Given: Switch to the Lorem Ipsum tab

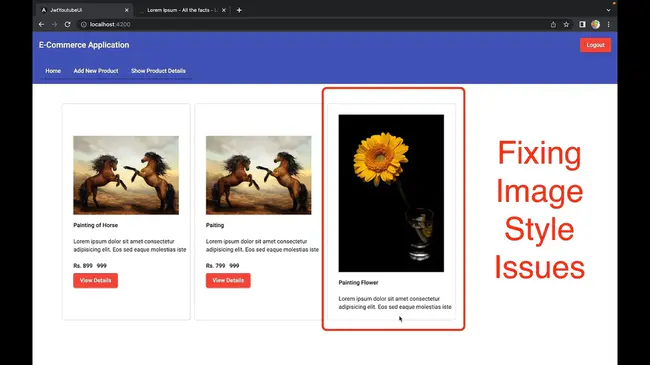Looking at the screenshot, I should 182,10.
